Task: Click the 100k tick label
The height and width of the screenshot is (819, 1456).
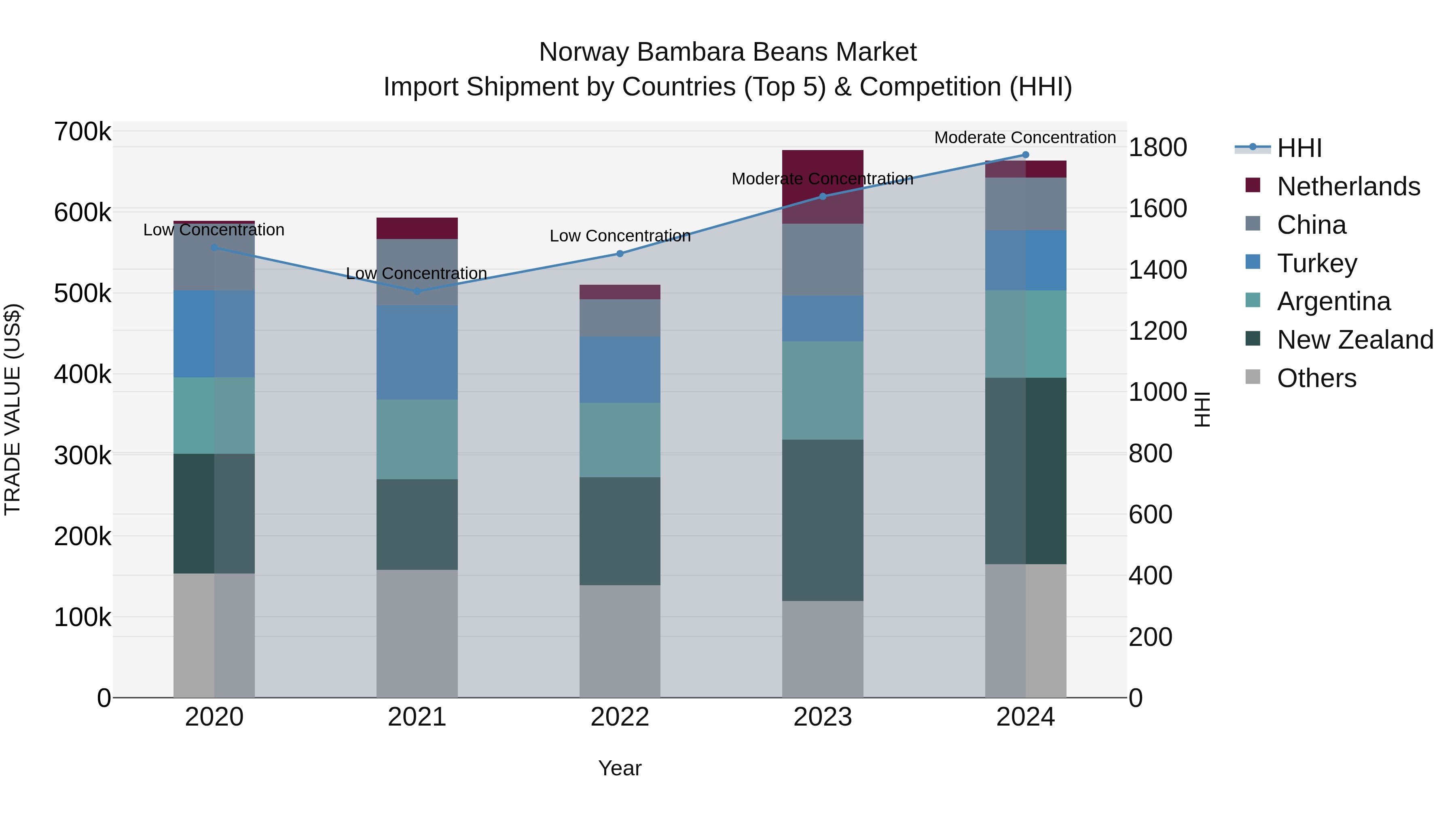Action: click(83, 617)
